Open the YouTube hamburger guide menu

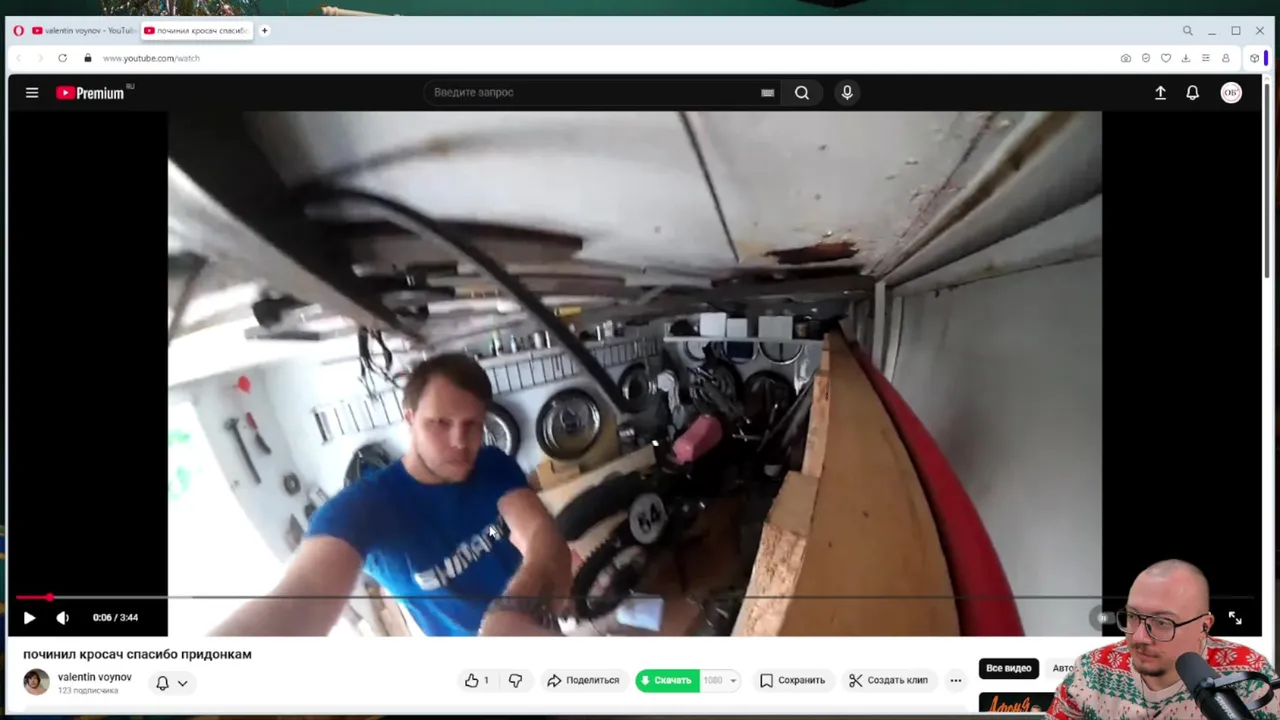(x=32, y=93)
